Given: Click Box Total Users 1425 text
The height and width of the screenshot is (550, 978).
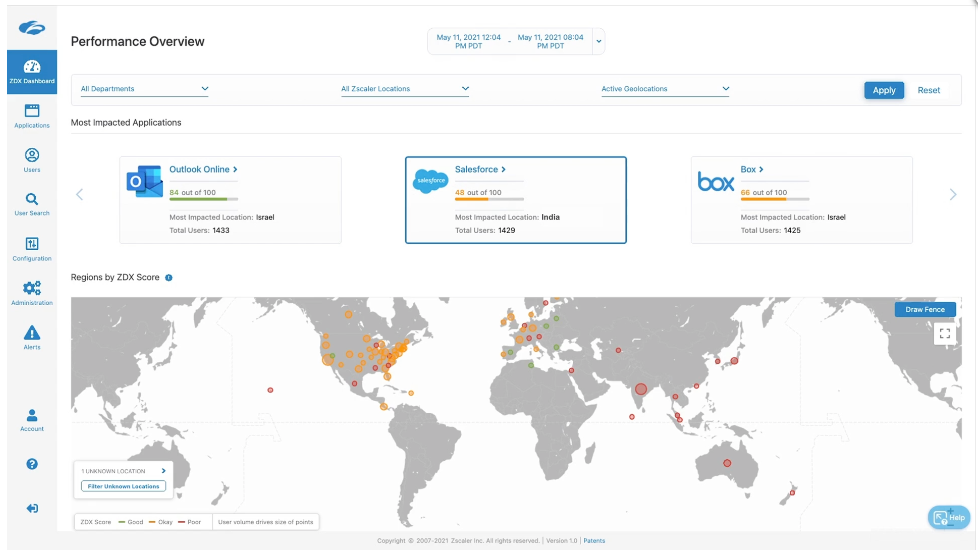Looking at the screenshot, I should (x=770, y=230).
